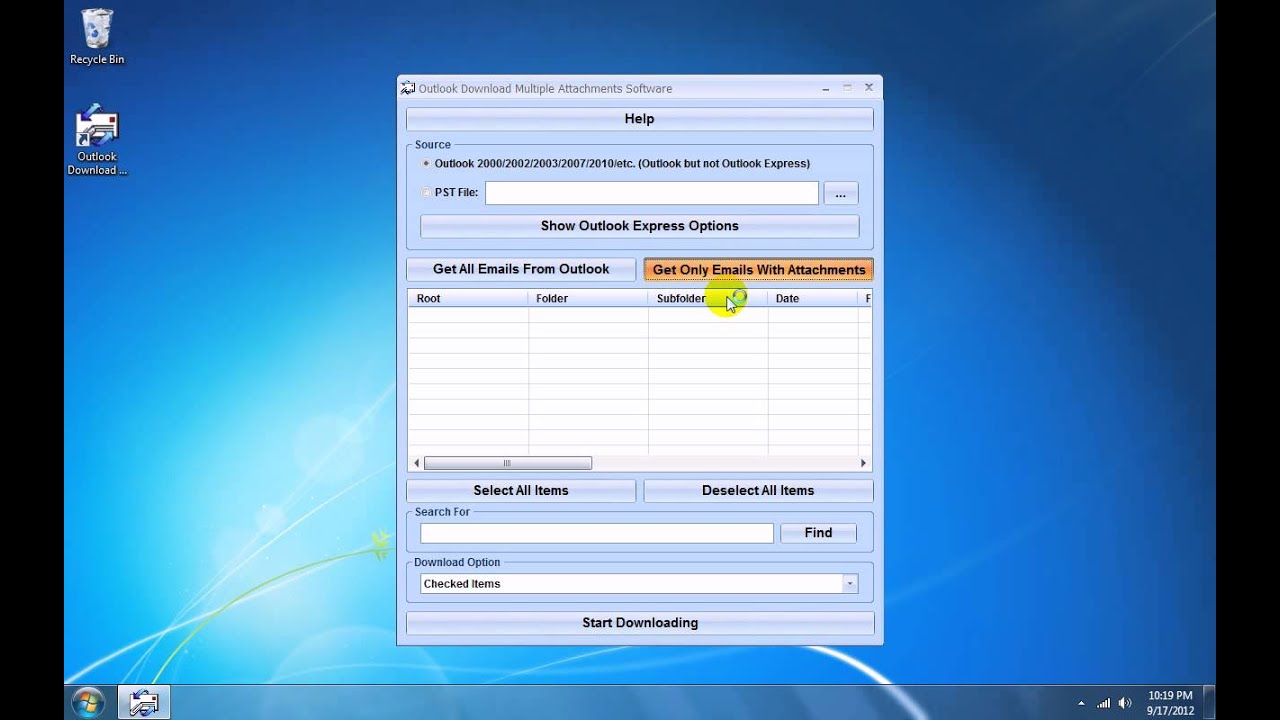Screen dimensions: 1280x720
Task: Click the list scrollbar left arrow
Action: pyautogui.click(x=416, y=463)
